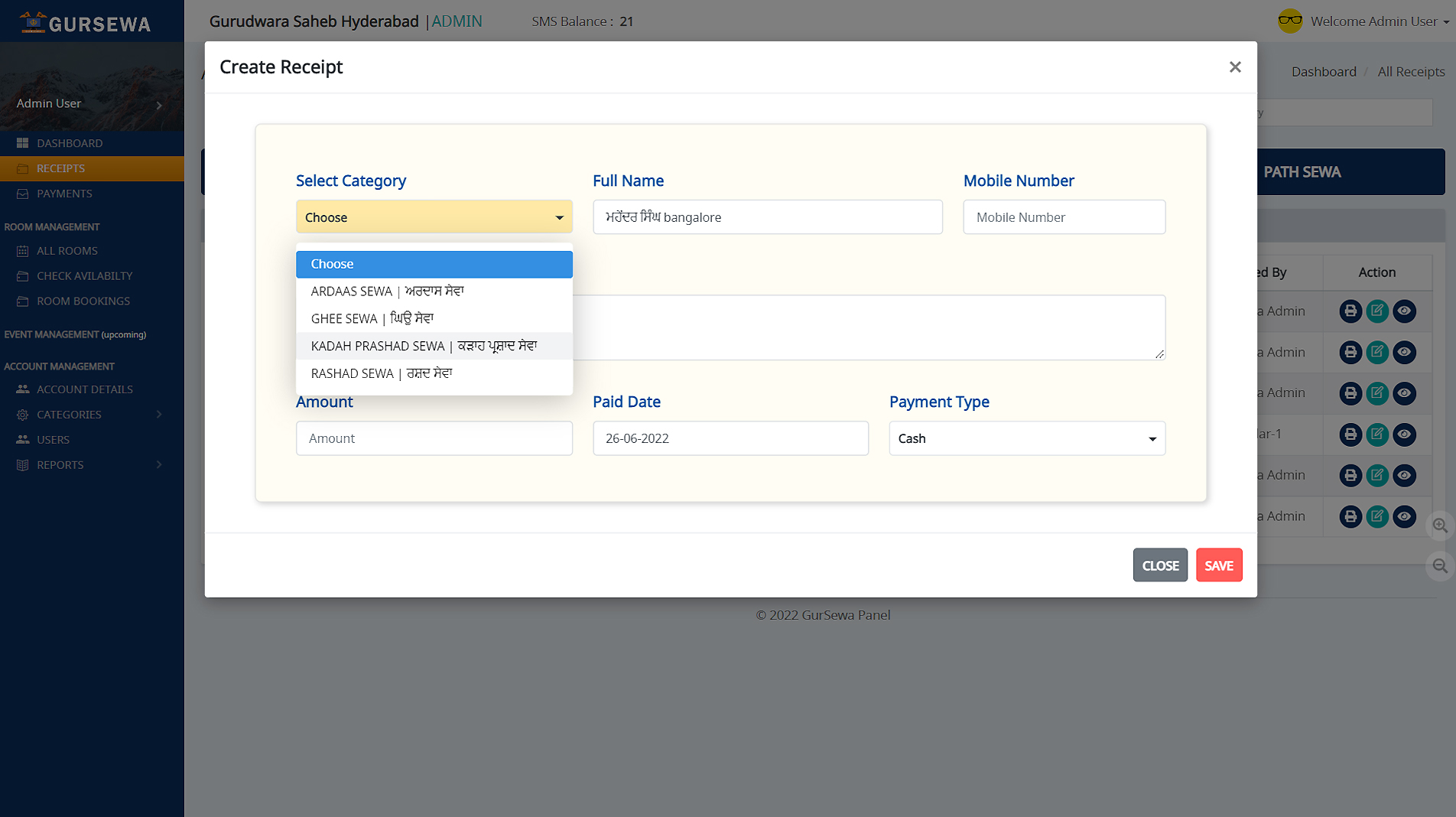This screenshot has width=1456, height=817.
Task: Click the Amount input field
Action: pyautogui.click(x=434, y=438)
